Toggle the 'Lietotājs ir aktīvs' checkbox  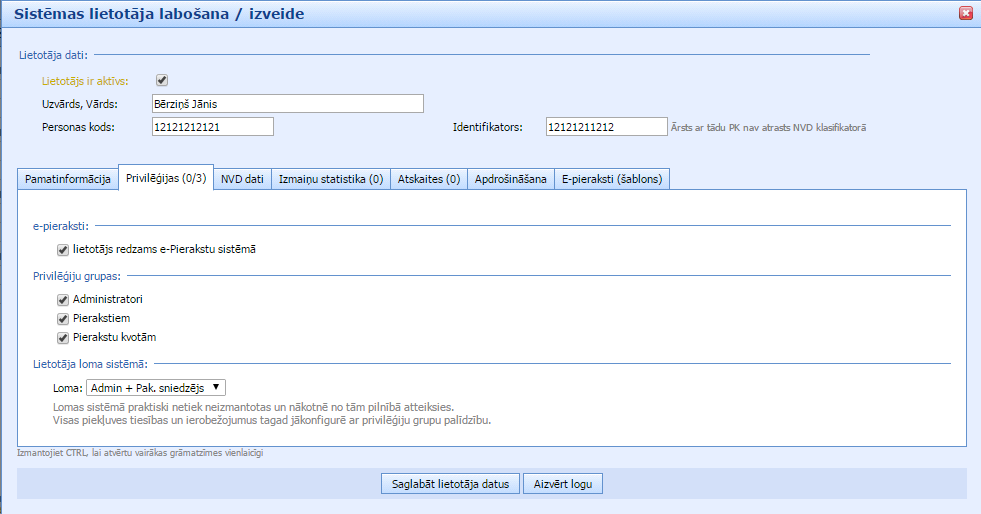[162, 81]
